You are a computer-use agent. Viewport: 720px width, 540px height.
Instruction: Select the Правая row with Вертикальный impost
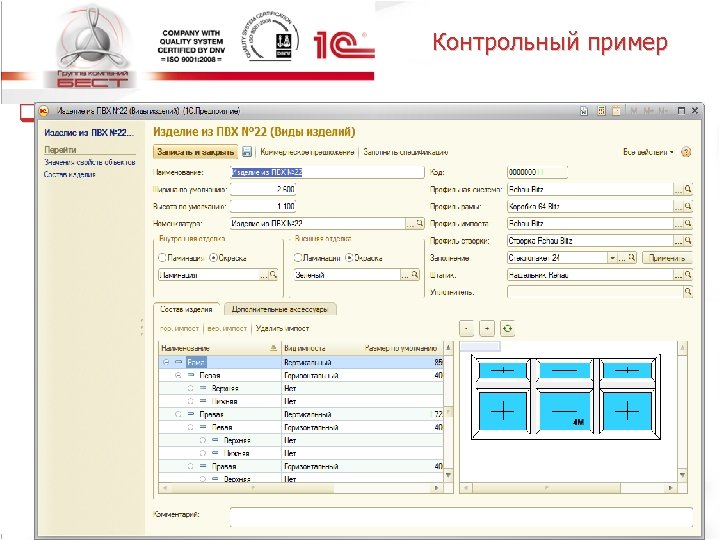coord(301,414)
